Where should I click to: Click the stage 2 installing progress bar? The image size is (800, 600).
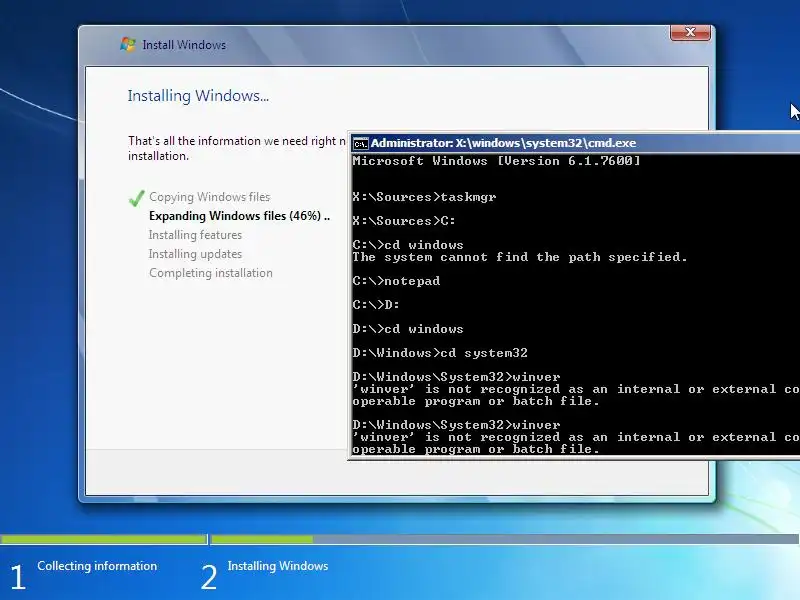coord(505,539)
